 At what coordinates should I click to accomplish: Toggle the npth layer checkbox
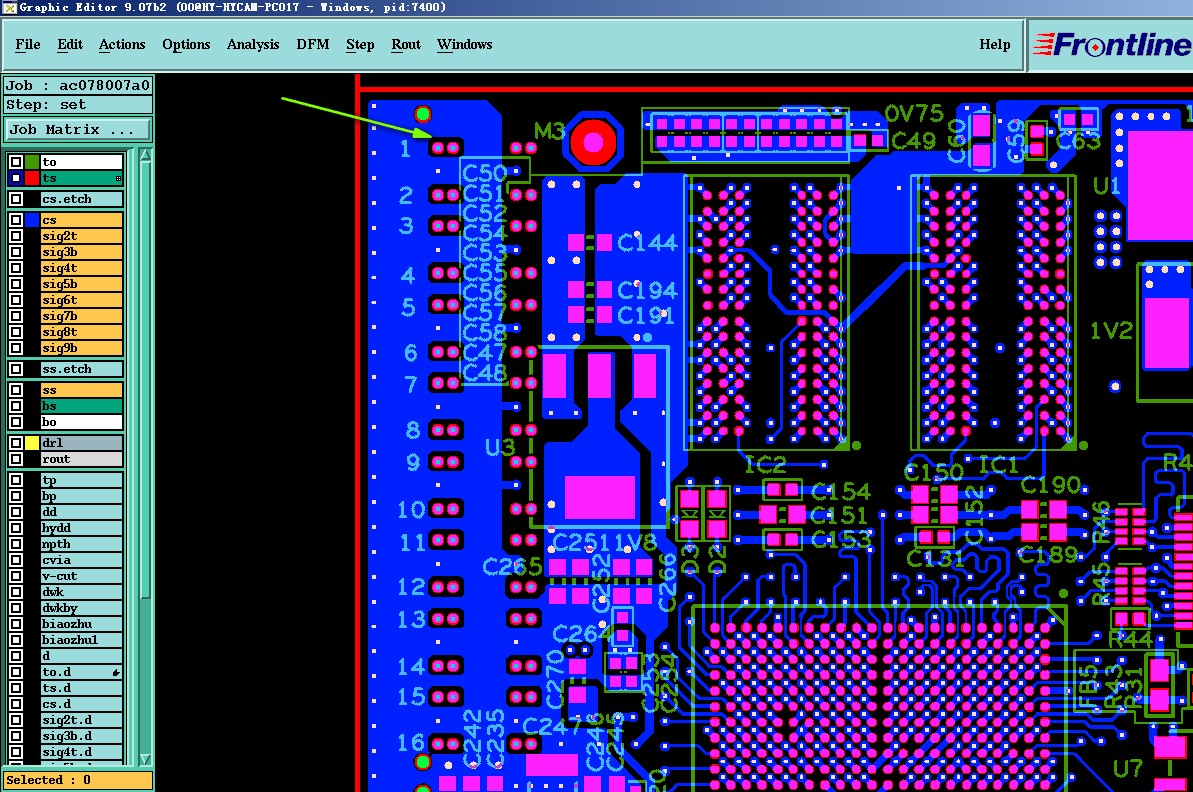(16, 544)
